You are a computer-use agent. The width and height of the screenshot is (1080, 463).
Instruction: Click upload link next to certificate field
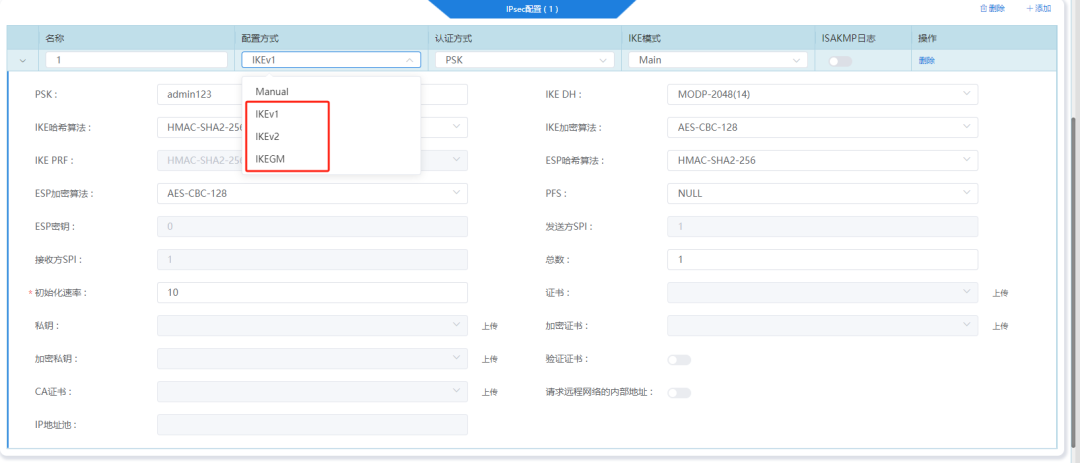click(1000, 293)
